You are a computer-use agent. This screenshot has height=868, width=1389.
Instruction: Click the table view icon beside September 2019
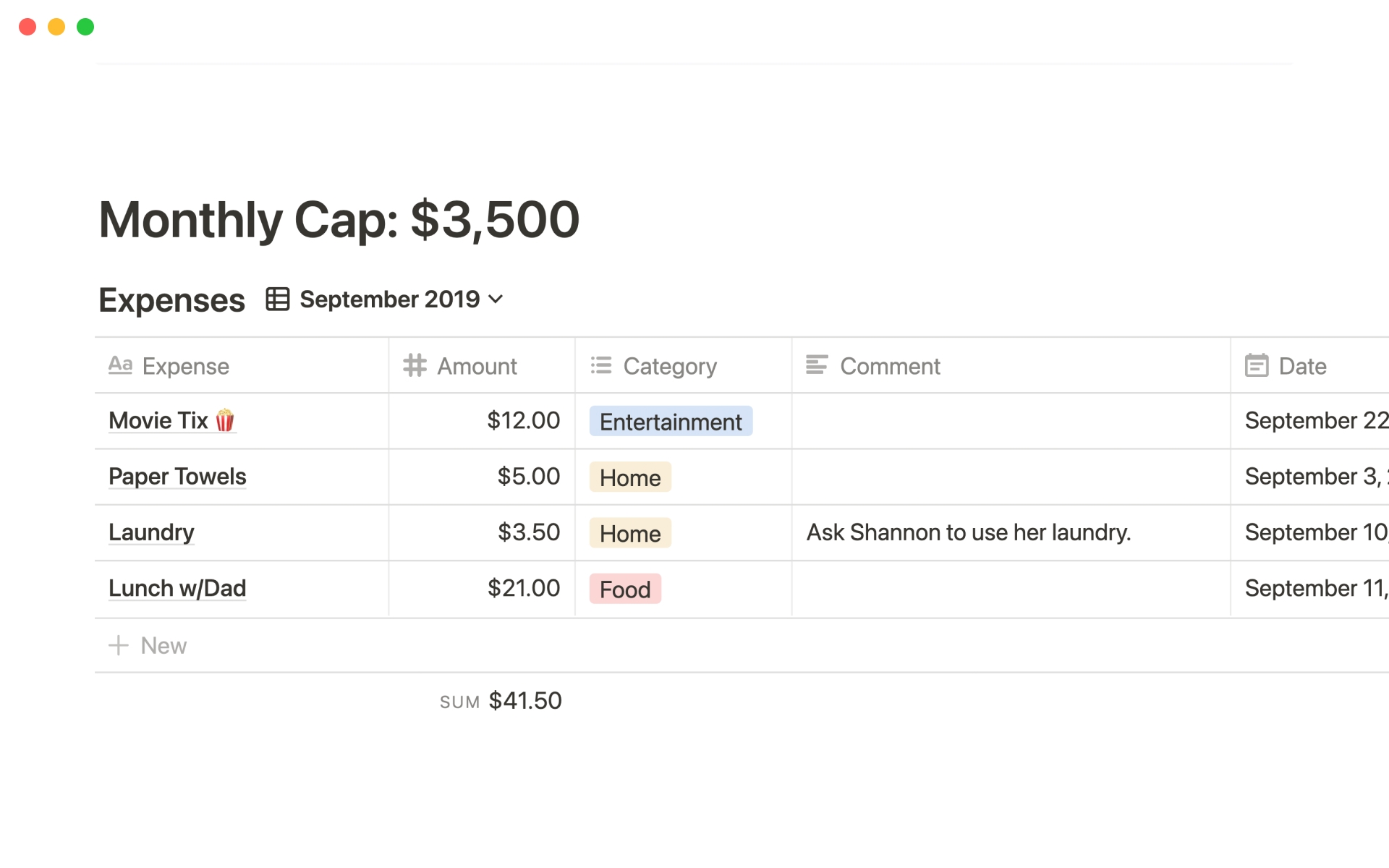tap(278, 299)
